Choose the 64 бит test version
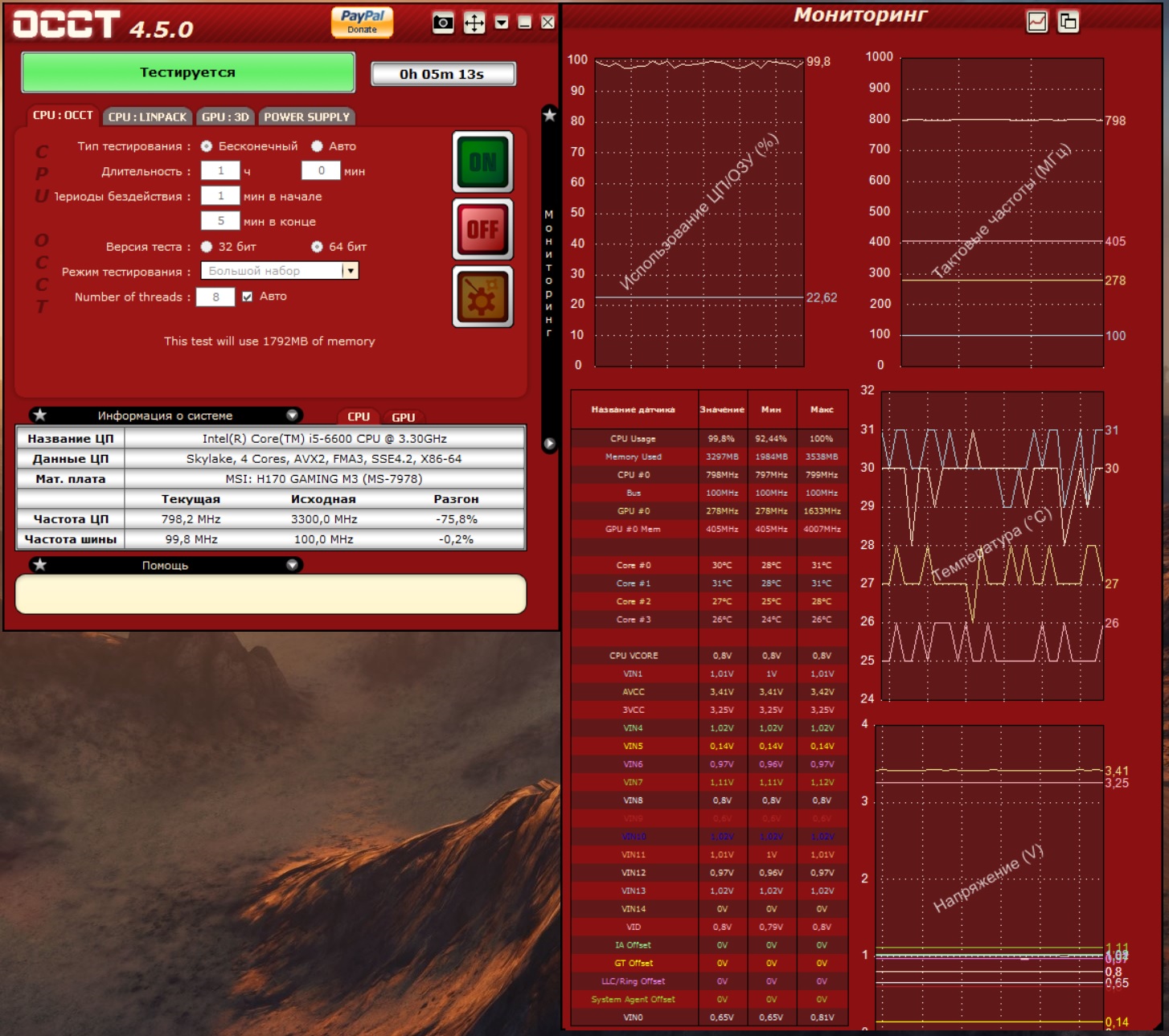The width and height of the screenshot is (1169, 1036). [317, 247]
